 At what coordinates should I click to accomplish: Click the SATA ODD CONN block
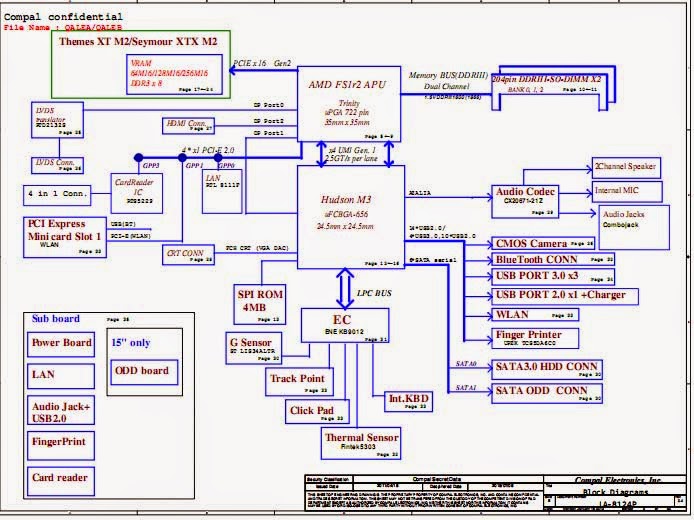tap(547, 393)
